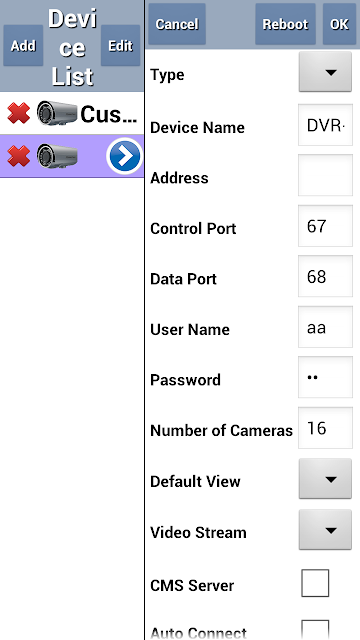Image resolution: width=360 pixels, height=640 pixels.
Task: Click into the empty Address field
Action: point(325,175)
